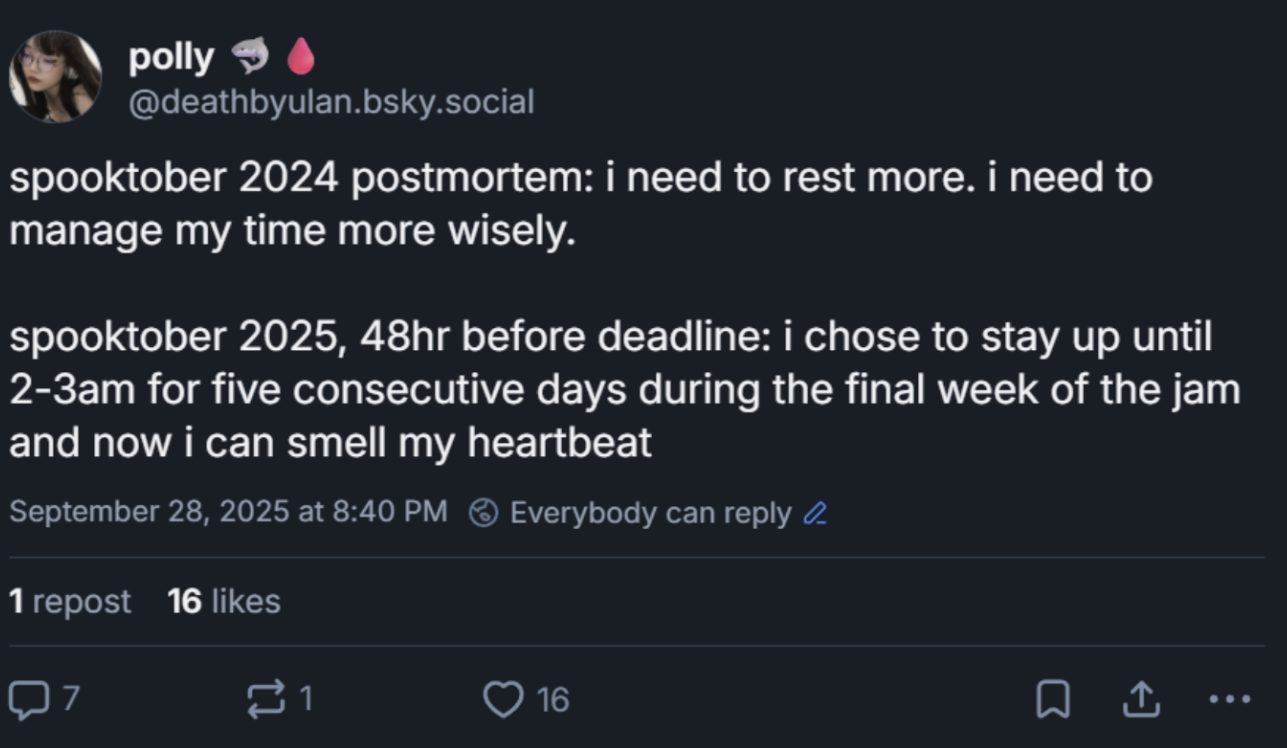Screen dimensions: 1287x748
Task: Open the repost arrows menu
Action: (x=266, y=699)
